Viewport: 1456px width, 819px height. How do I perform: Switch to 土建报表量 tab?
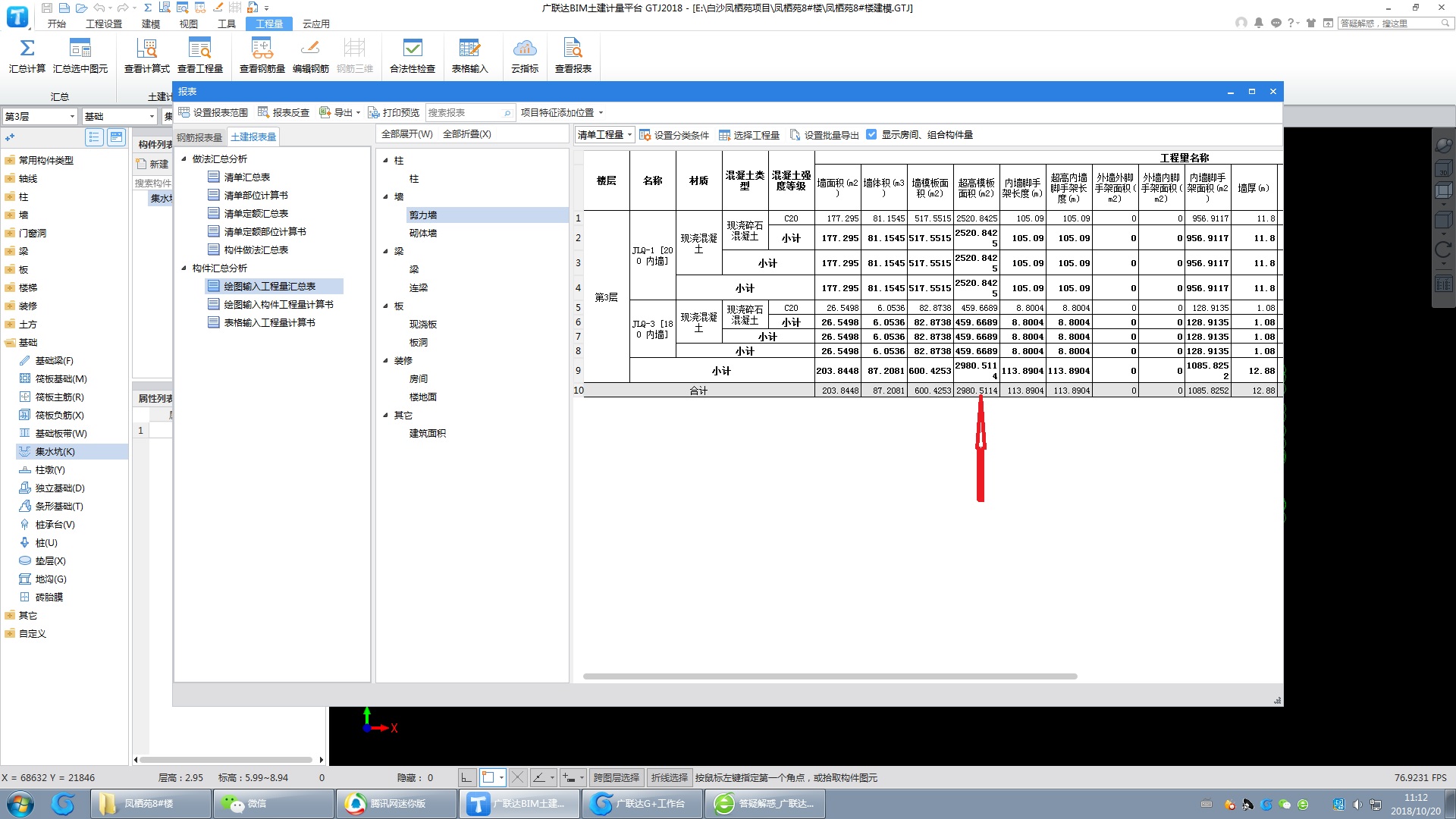click(x=253, y=137)
